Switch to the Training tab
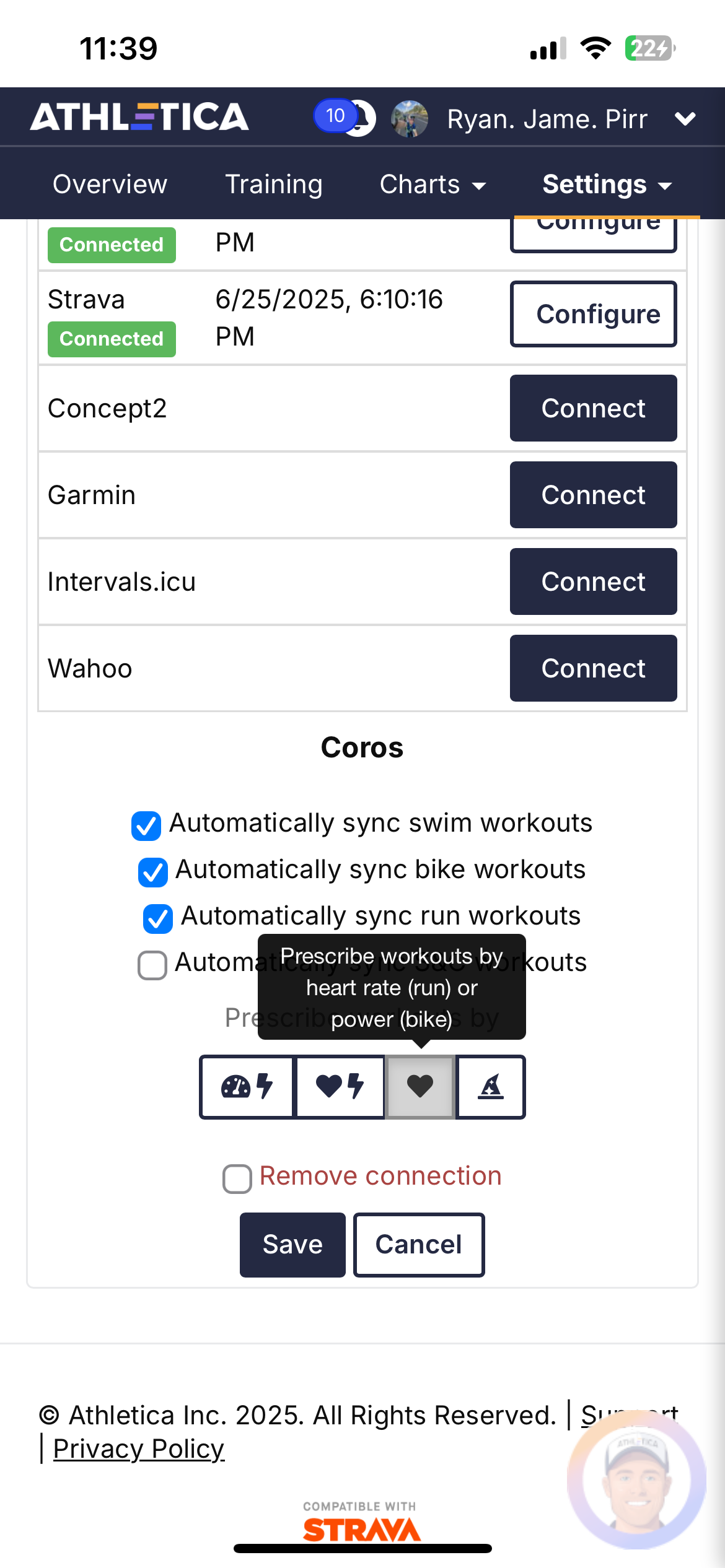Image resolution: width=725 pixels, height=1568 pixels. point(273,184)
